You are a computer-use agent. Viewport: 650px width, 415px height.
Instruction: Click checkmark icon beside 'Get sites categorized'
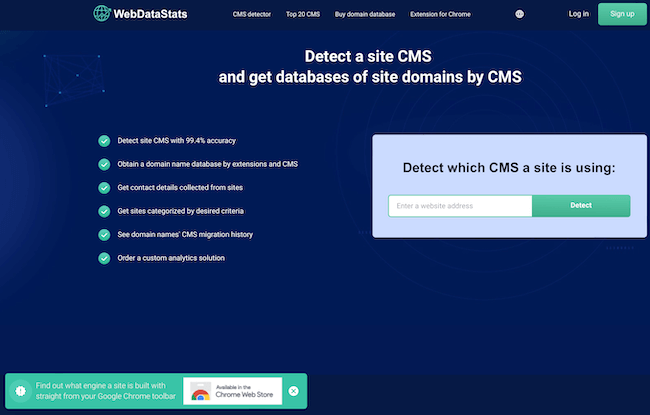coord(104,211)
